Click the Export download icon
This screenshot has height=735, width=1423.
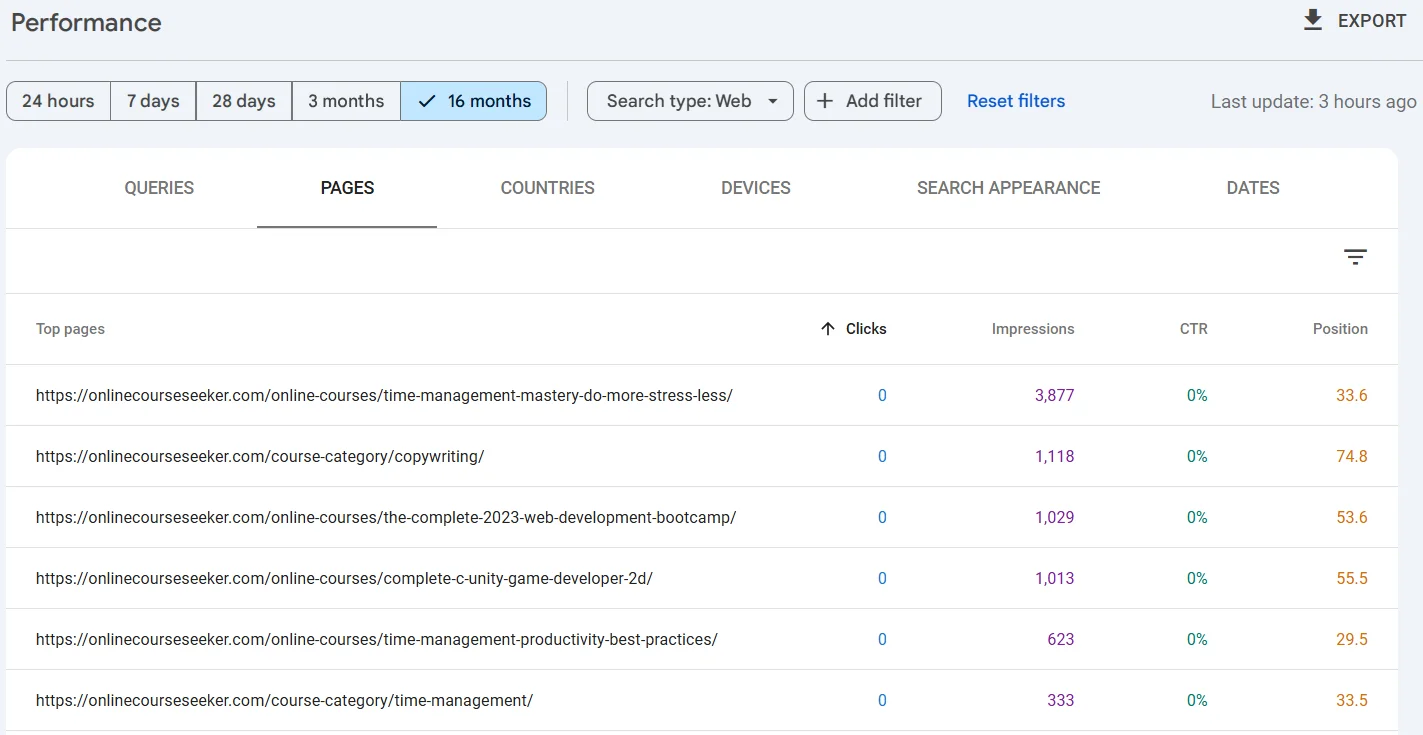[1313, 20]
